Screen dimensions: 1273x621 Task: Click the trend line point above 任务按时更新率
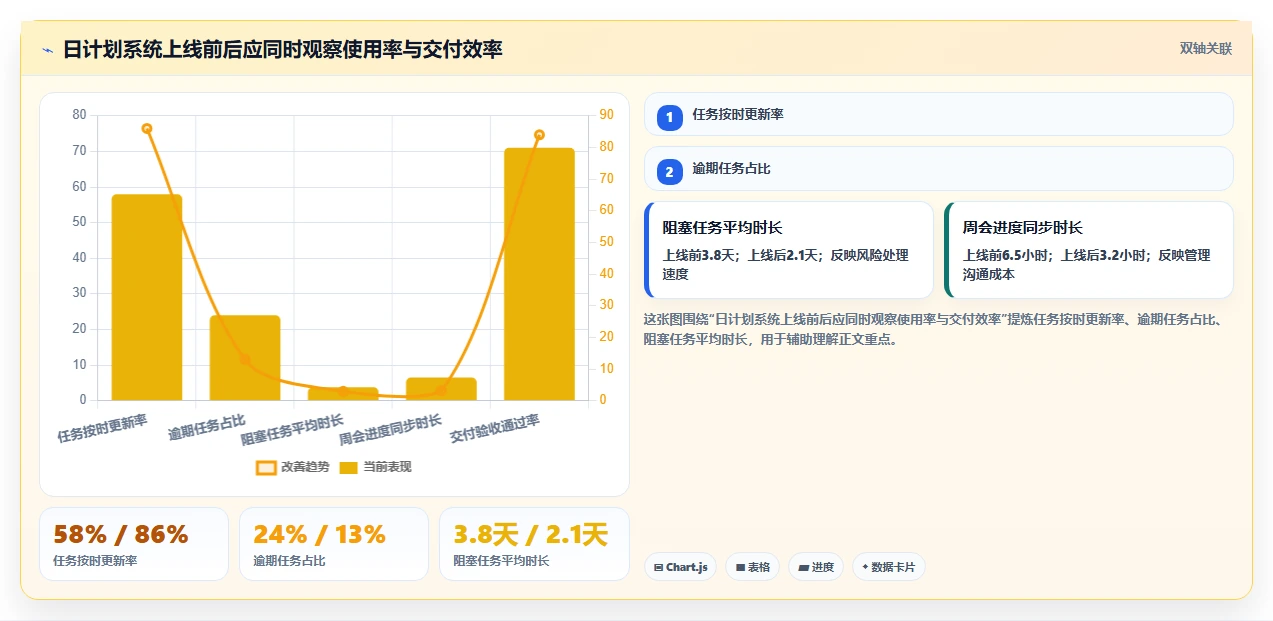tap(147, 128)
